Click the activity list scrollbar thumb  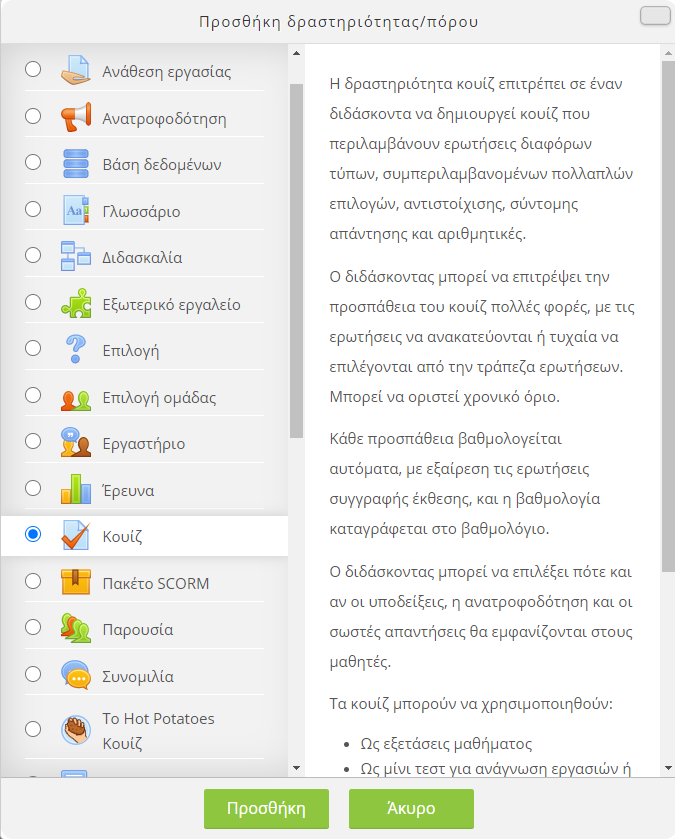(x=296, y=261)
